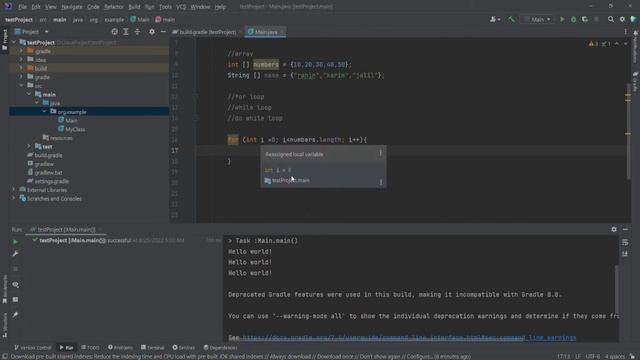Toggle the Bookmarks stripe on left edge

(4, 289)
